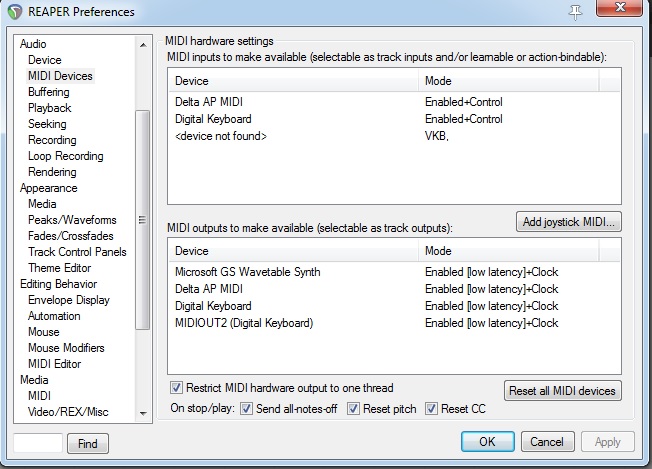The height and width of the screenshot is (469, 652).
Task: Click the REAPER logo icon in title bar
Action: (x=14, y=12)
